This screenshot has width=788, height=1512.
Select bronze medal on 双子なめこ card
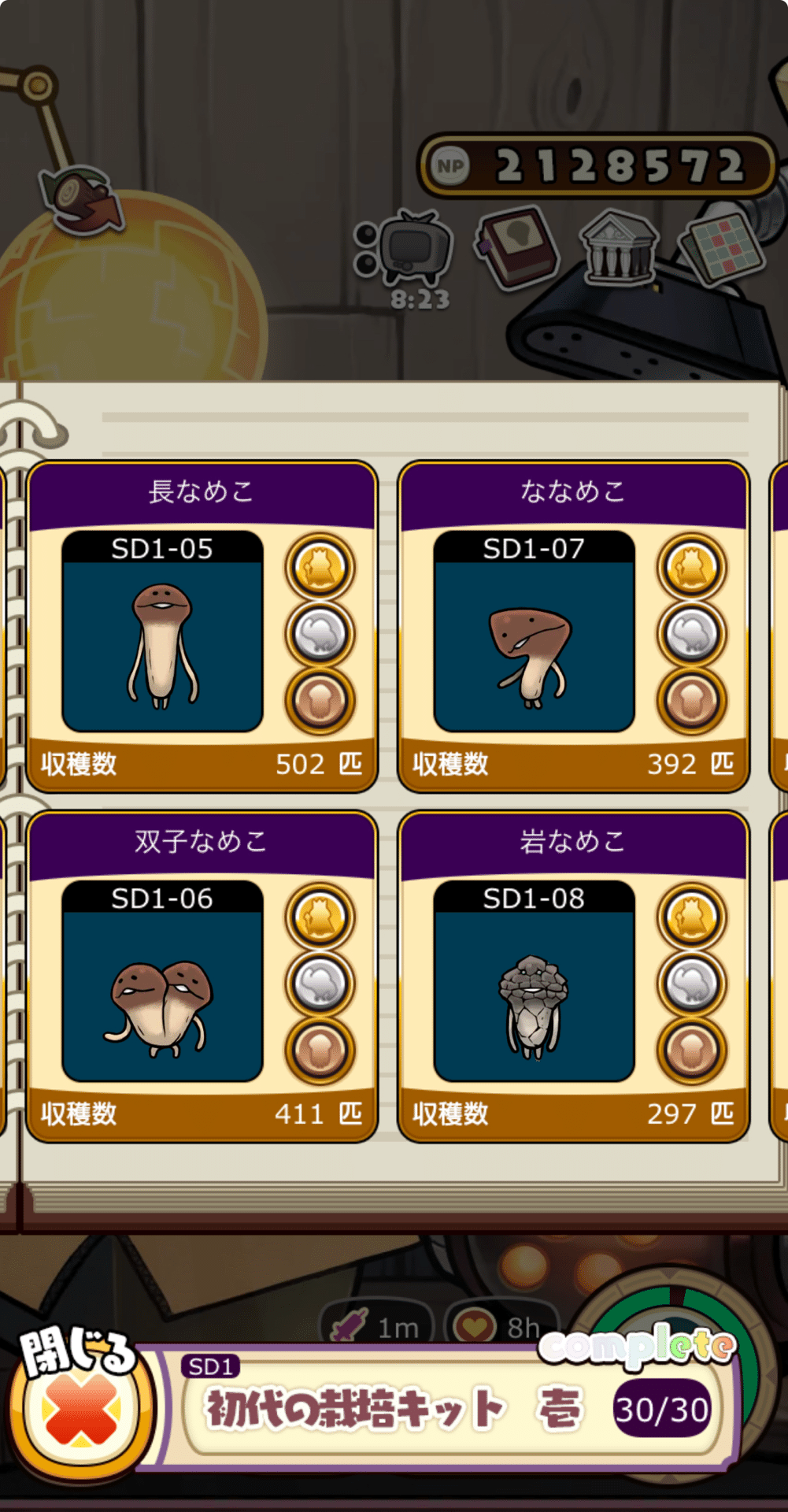pos(320,1050)
